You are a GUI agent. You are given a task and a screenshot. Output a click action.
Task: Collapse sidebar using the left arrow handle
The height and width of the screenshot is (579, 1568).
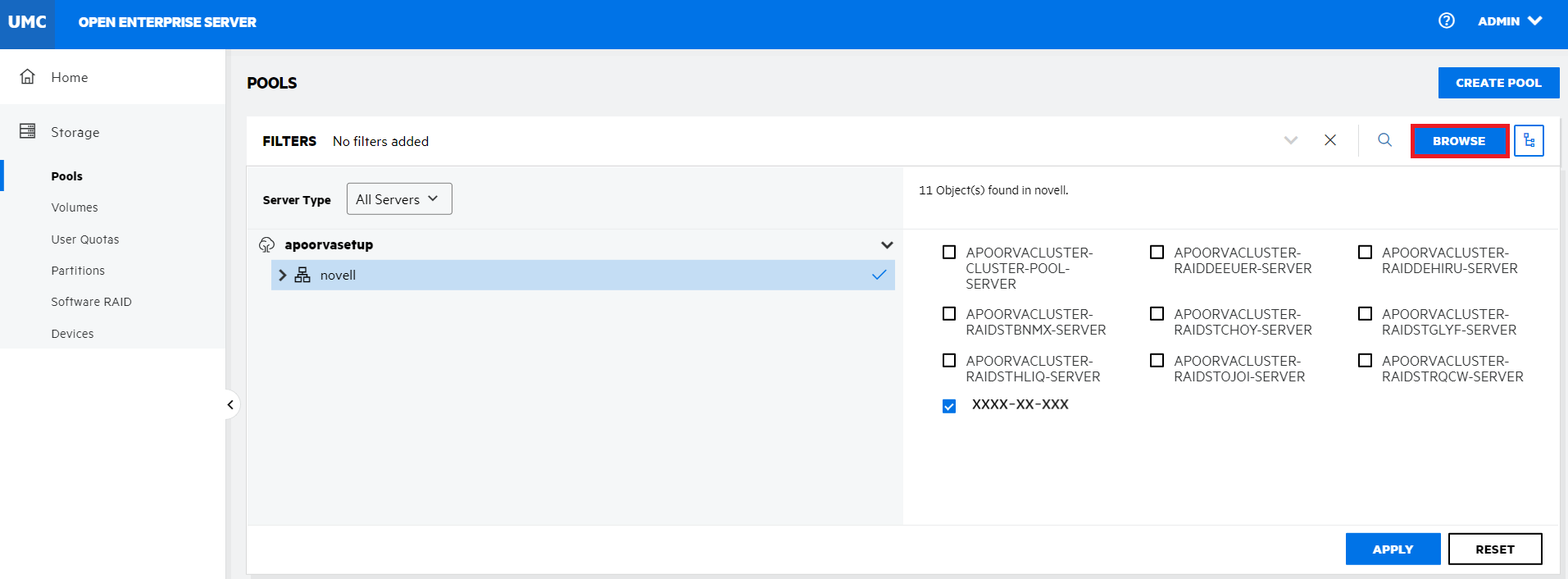click(x=230, y=404)
